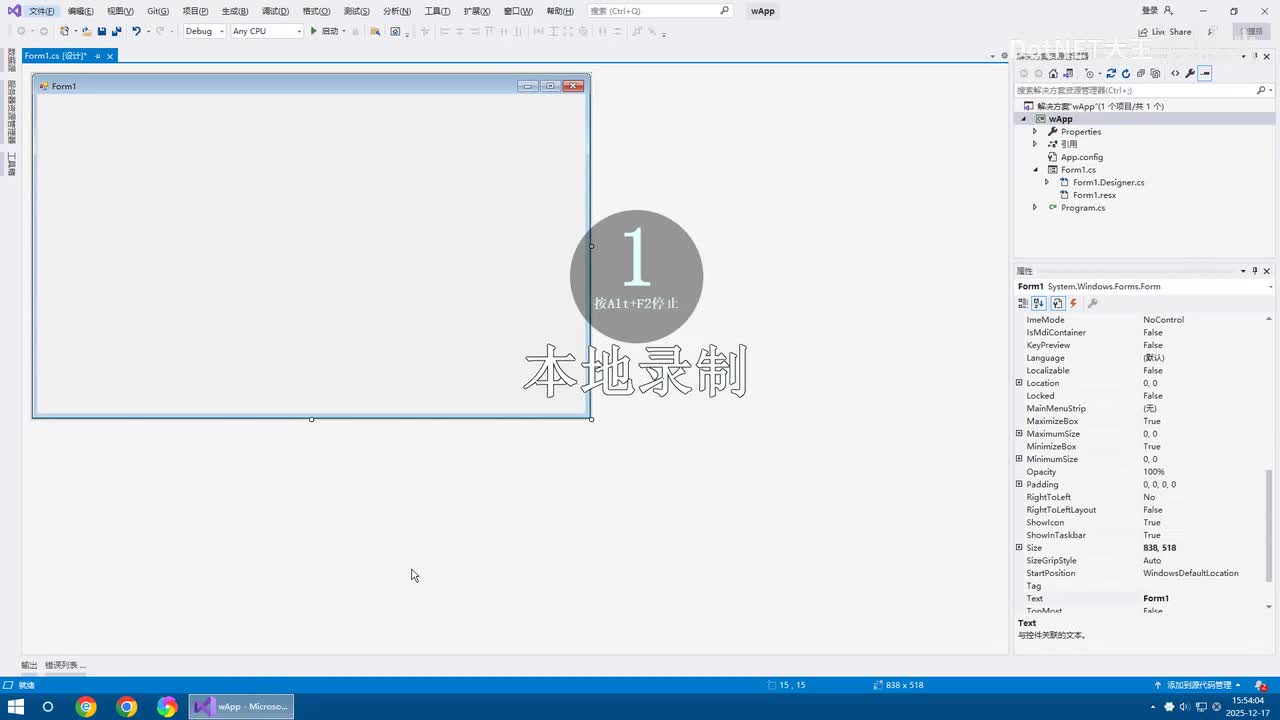This screenshot has height=720, width=1280.
Task: Click Switch Views icon in Solution Explorer
Action: (1068, 73)
